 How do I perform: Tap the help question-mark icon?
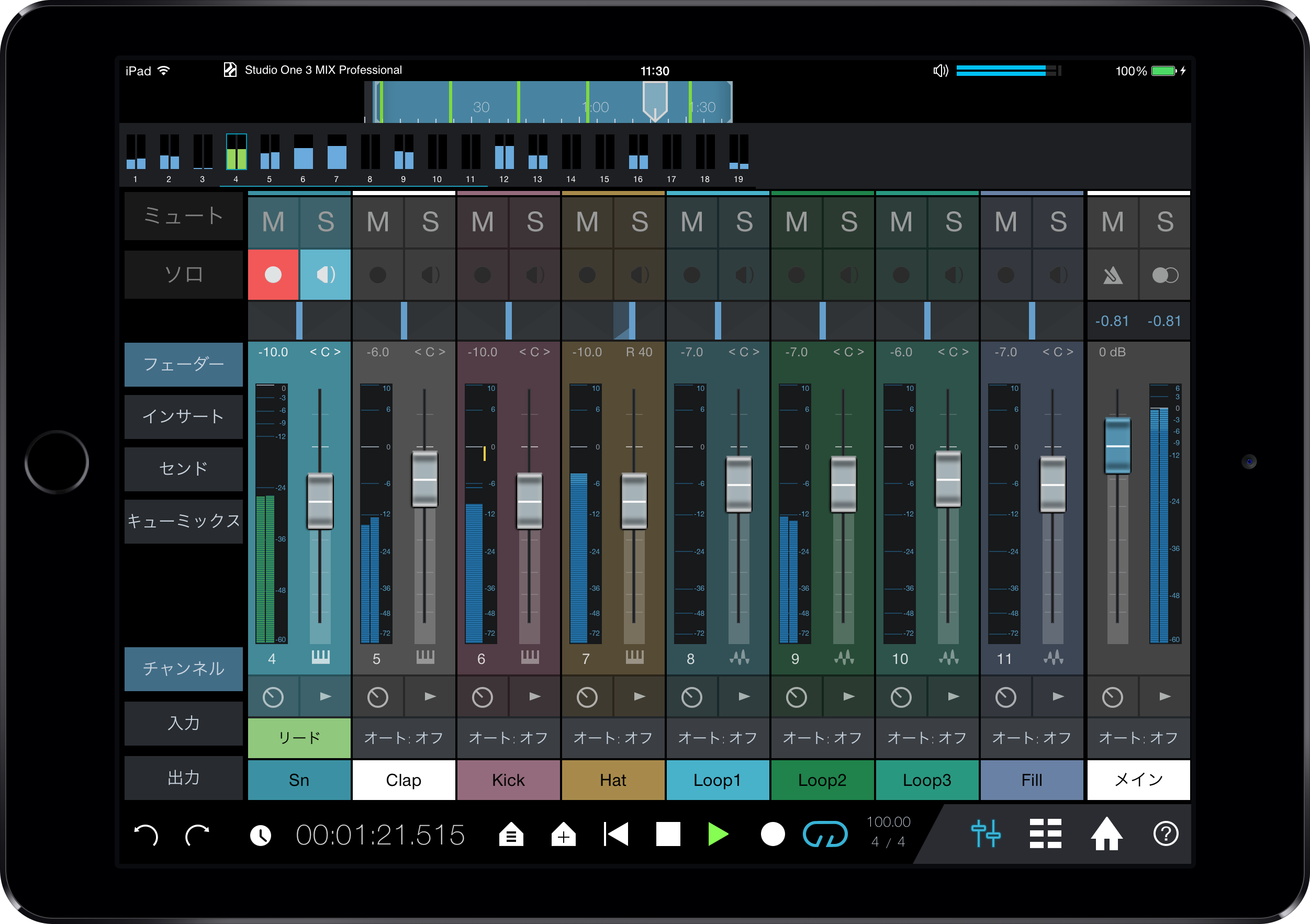1166,835
